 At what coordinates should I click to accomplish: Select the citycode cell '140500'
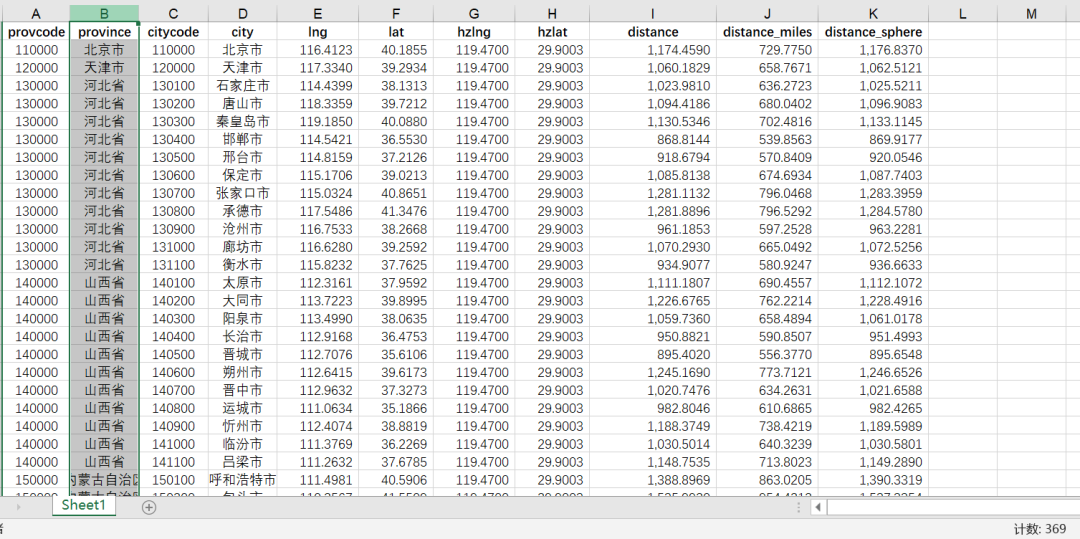tap(174, 354)
